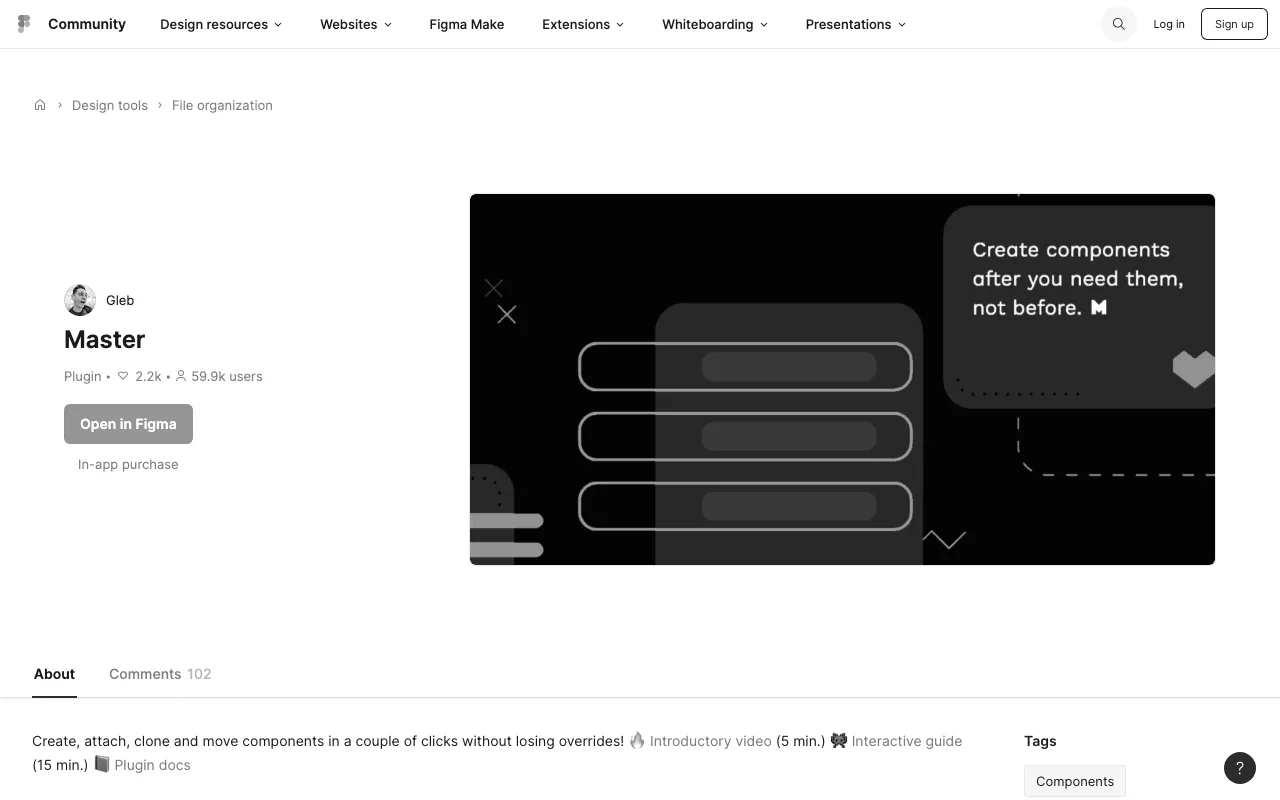Click the Sign up button
Viewport: 1280px width, 800px height.
pyautogui.click(x=1234, y=24)
